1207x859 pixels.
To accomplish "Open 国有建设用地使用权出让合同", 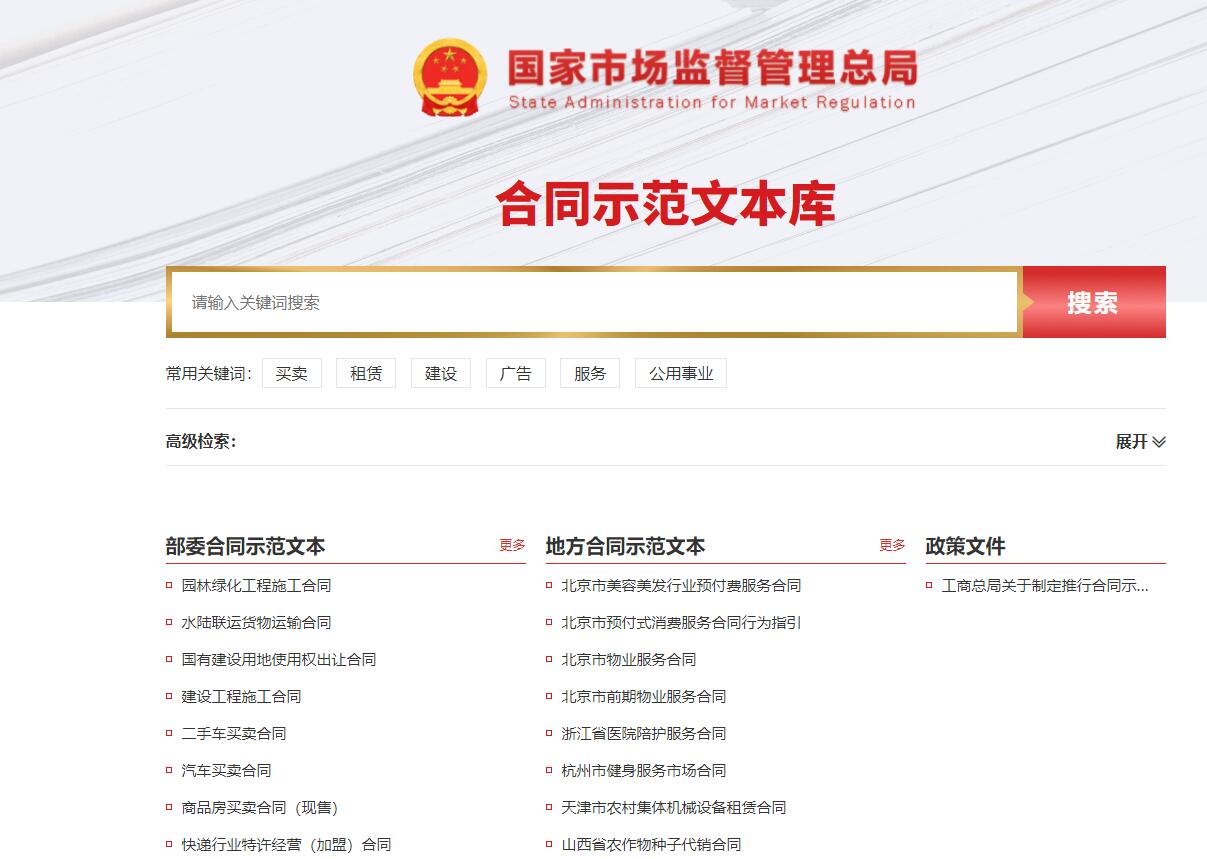I will (x=279, y=659).
